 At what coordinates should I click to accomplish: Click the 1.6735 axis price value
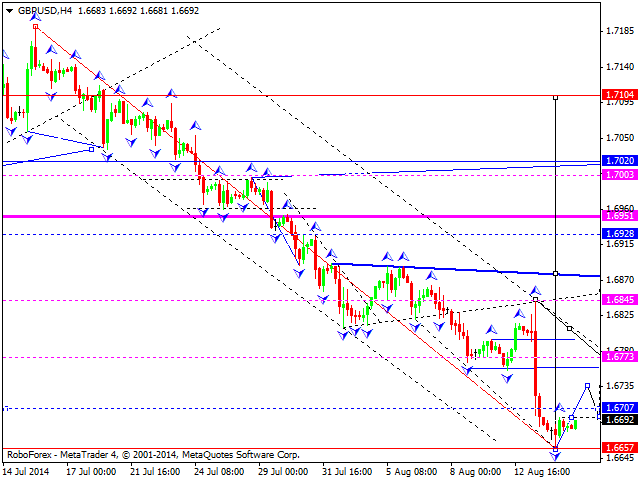(620, 386)
